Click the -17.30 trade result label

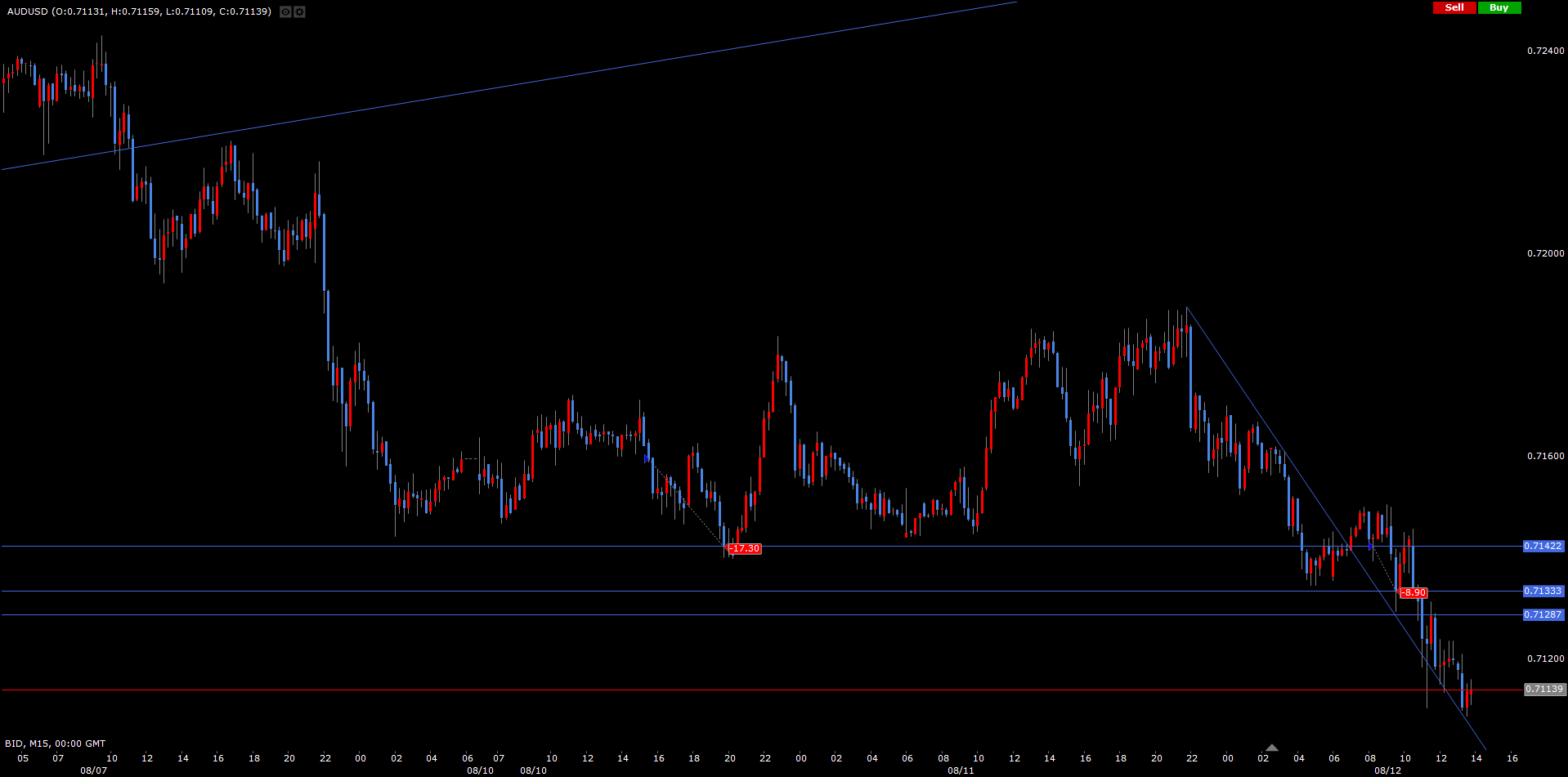click(745, 549)
